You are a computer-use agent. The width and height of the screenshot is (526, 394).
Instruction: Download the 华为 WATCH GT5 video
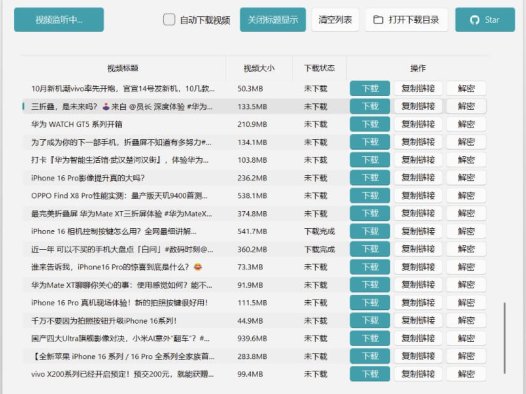click(370, 124)
